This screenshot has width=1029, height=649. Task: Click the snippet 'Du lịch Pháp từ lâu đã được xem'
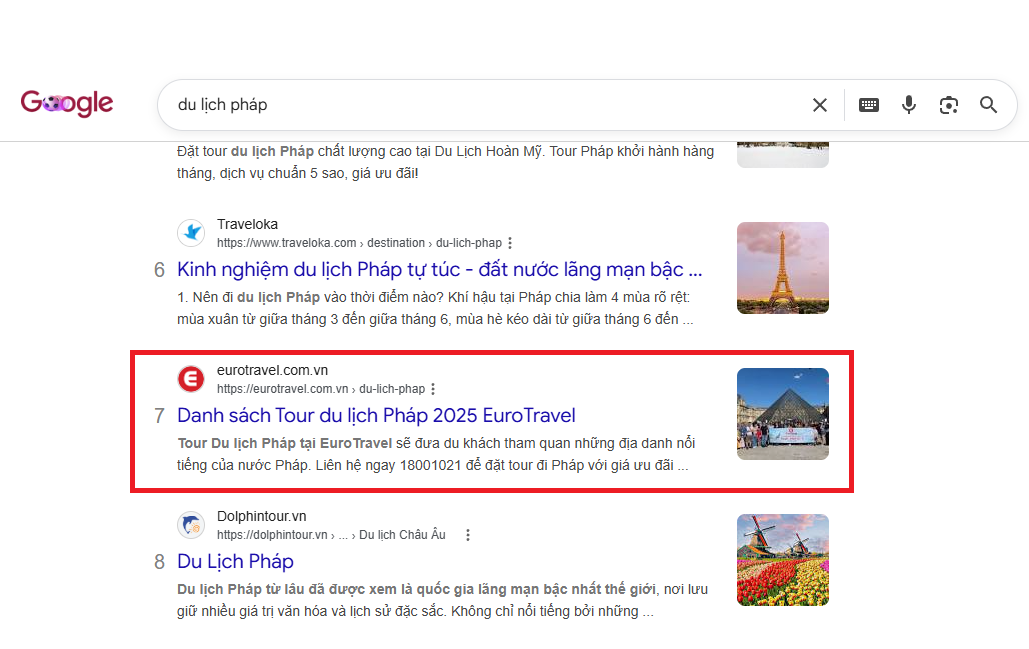click(x=442, y=600)
